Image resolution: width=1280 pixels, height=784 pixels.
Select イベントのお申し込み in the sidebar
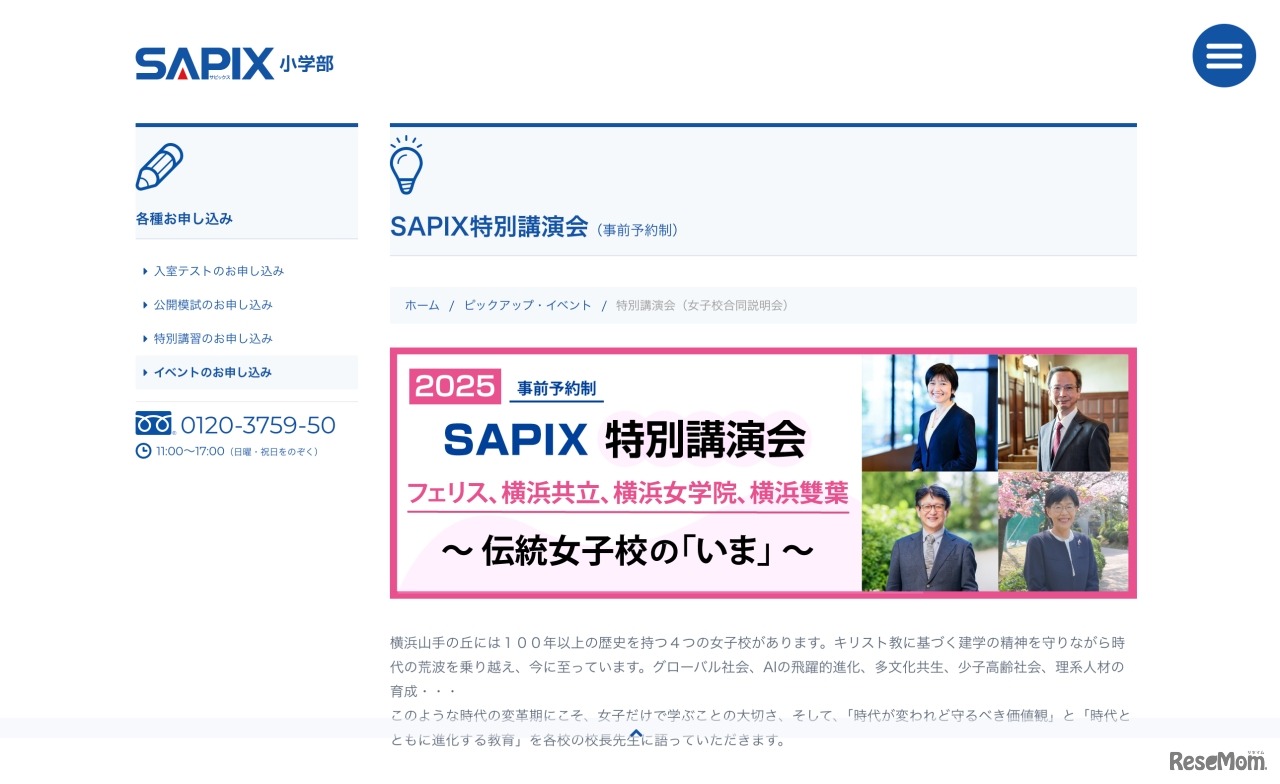(214, 372)
